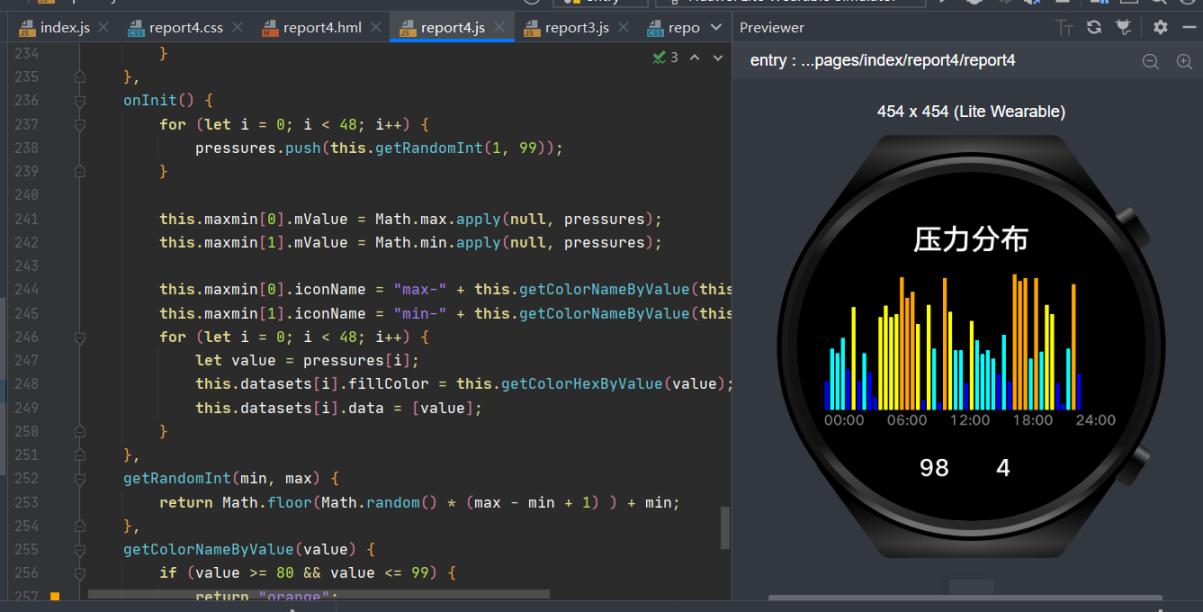Screen dimensions: 1203x612
Task: Zoom in the preview
Action: tap(1185, 61)
